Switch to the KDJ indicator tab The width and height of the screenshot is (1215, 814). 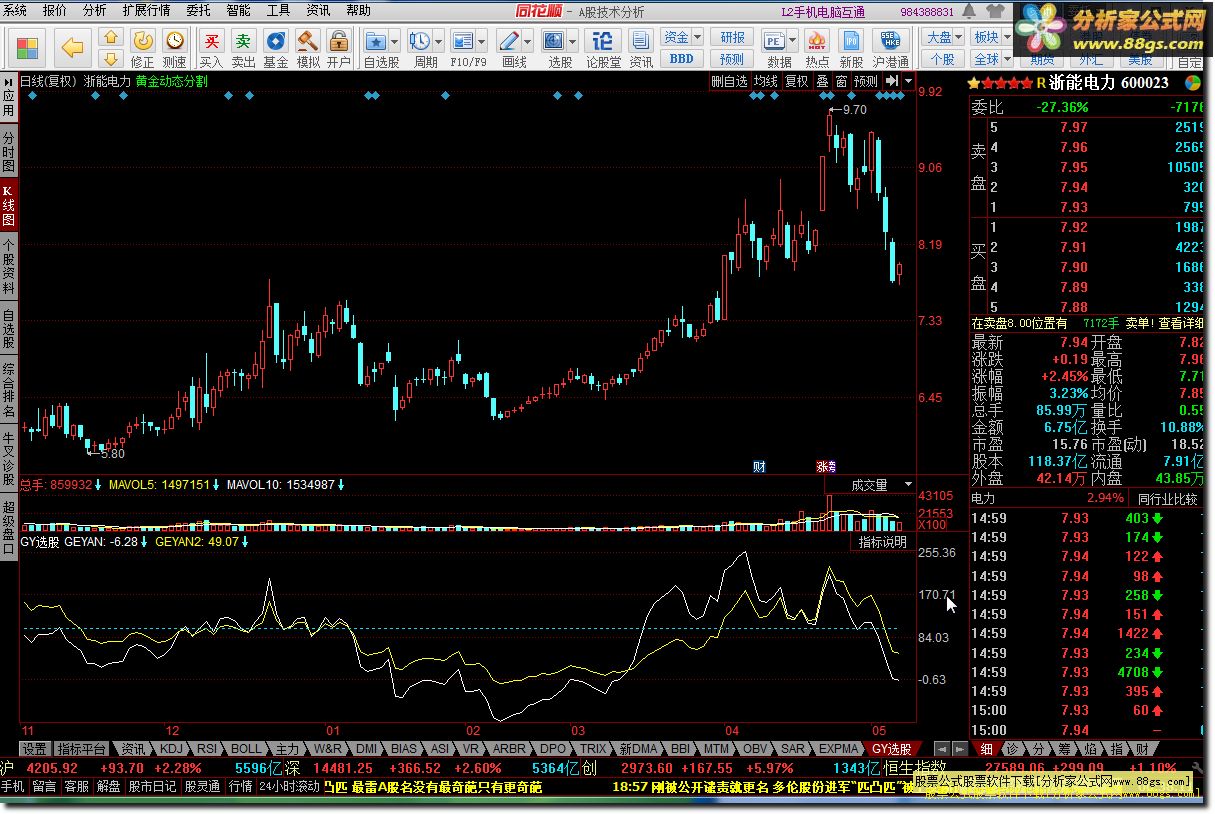172,749
